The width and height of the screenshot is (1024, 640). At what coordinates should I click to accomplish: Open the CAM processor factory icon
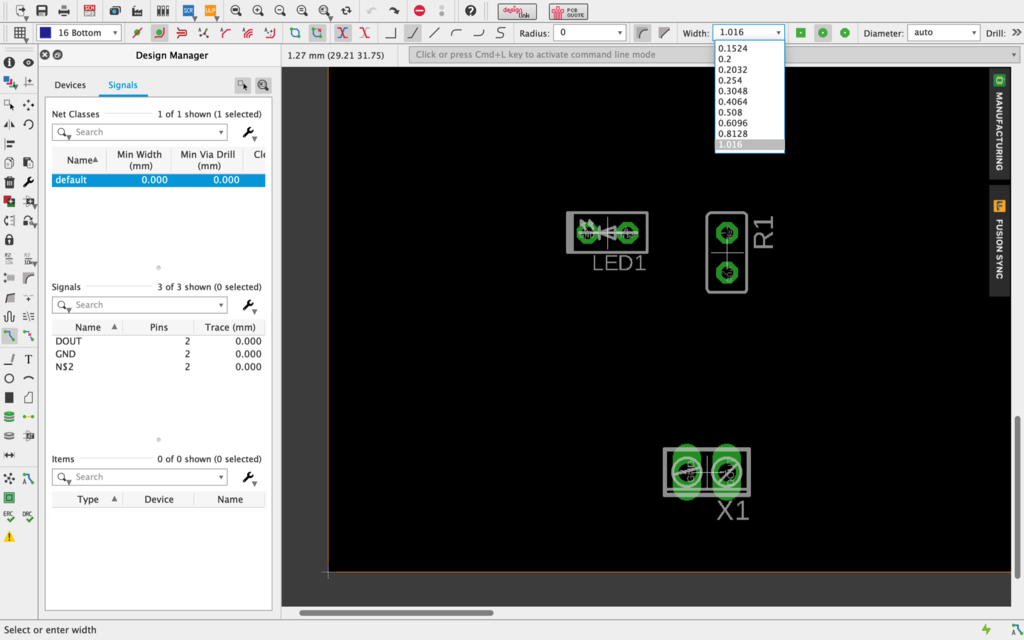pyautogui.click(x=137, y=10)
